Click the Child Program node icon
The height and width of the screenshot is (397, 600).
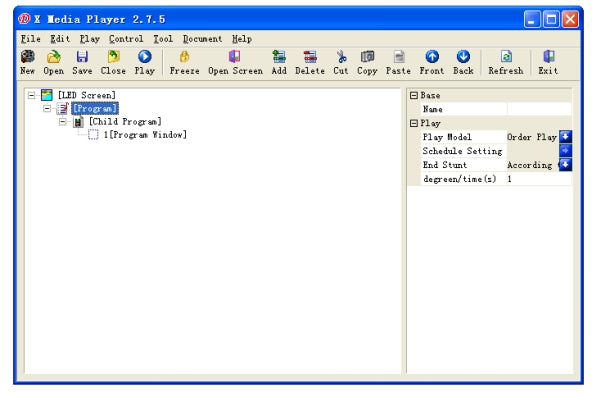pyautogui.click(x=78, y=122)
